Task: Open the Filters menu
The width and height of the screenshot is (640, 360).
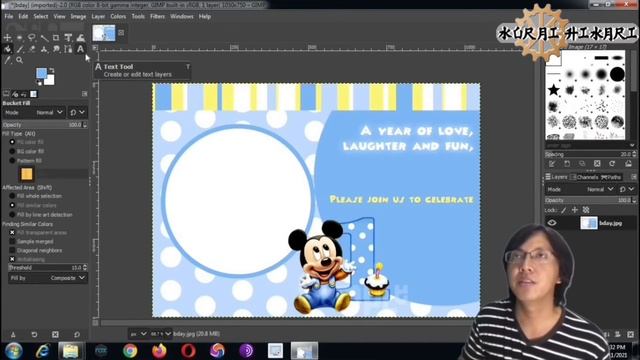Action: coord(157,17)
